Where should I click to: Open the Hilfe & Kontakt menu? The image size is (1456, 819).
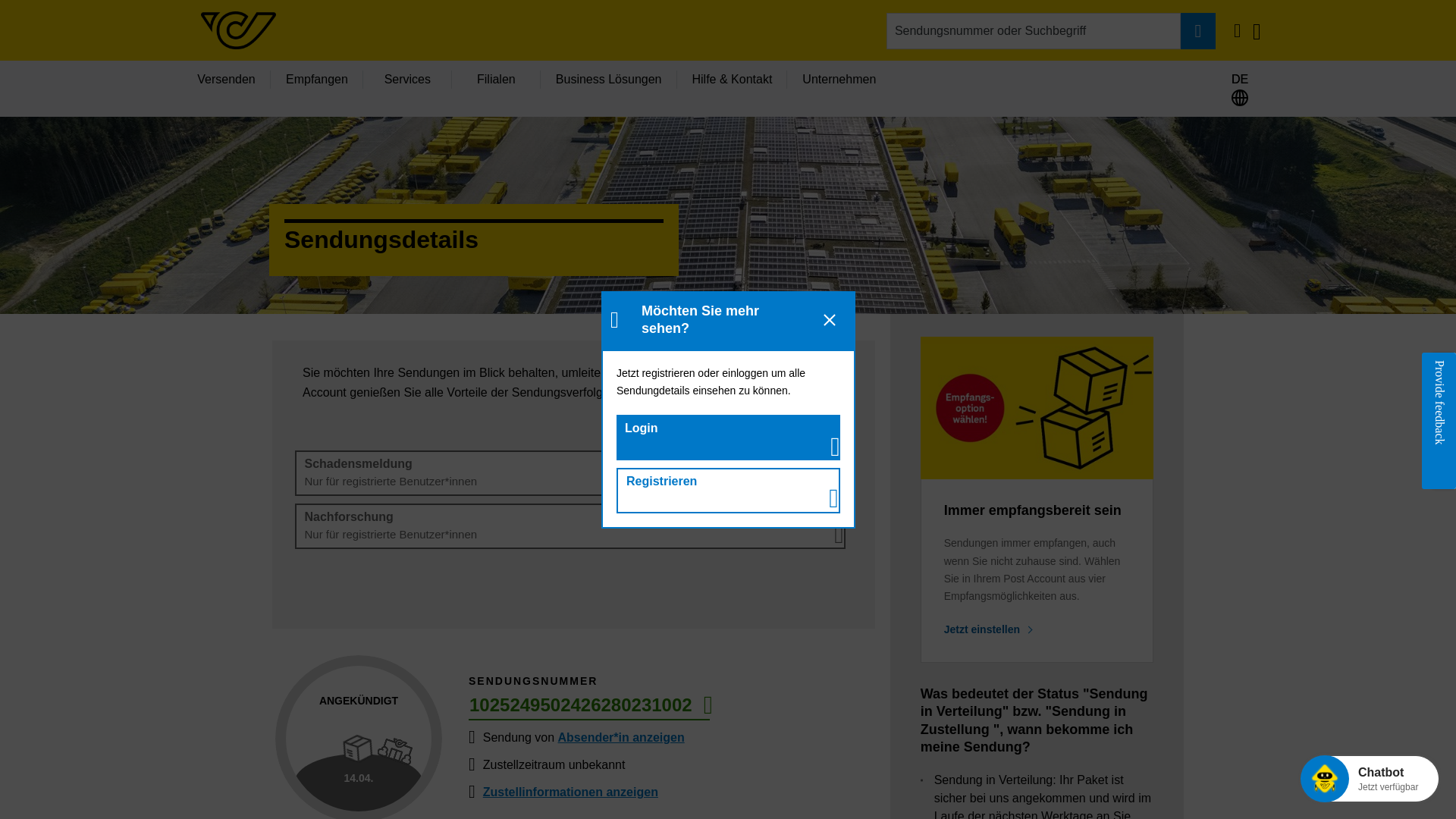(x=732, y=80)
